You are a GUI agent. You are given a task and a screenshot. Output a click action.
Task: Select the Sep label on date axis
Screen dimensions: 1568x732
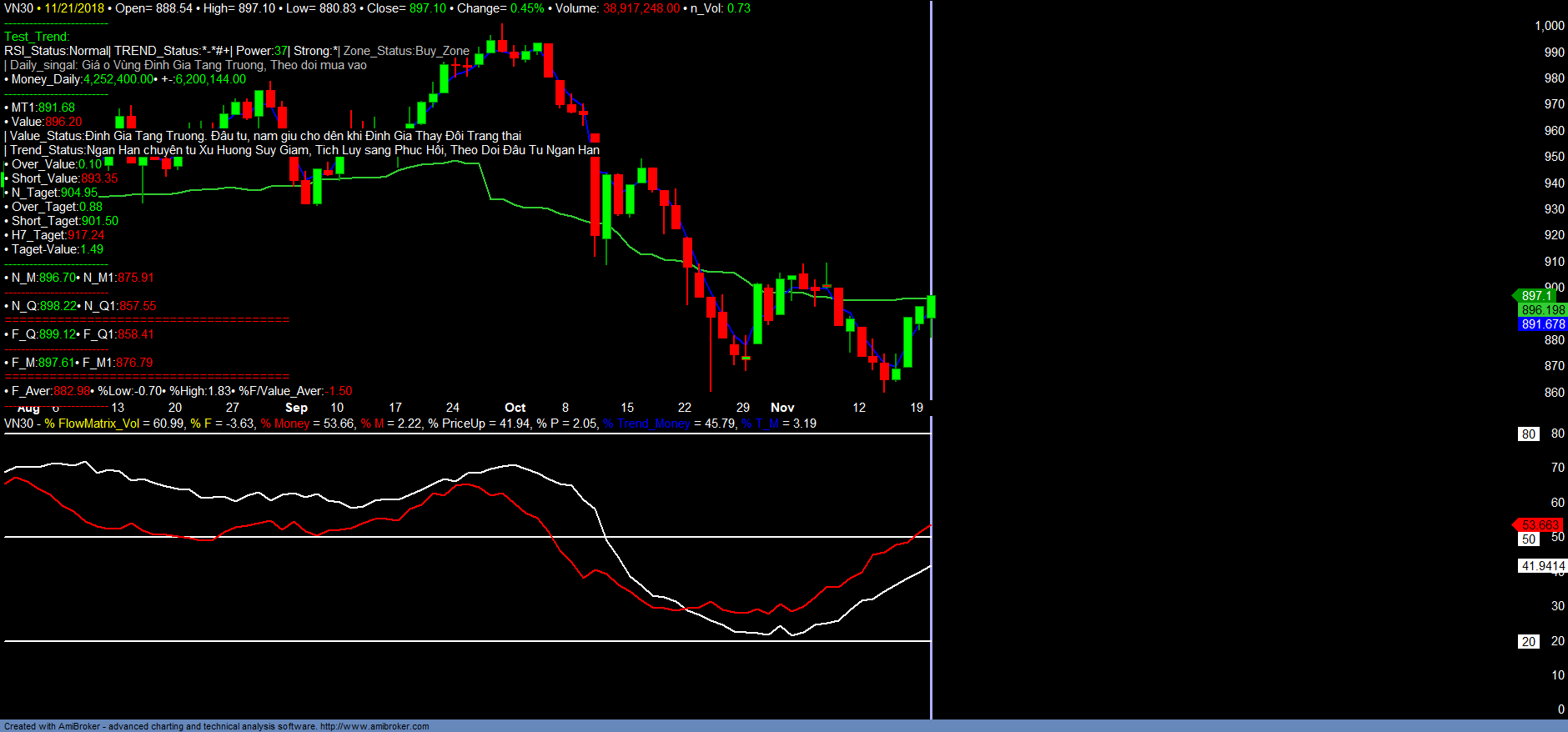[x=296, y=408]
